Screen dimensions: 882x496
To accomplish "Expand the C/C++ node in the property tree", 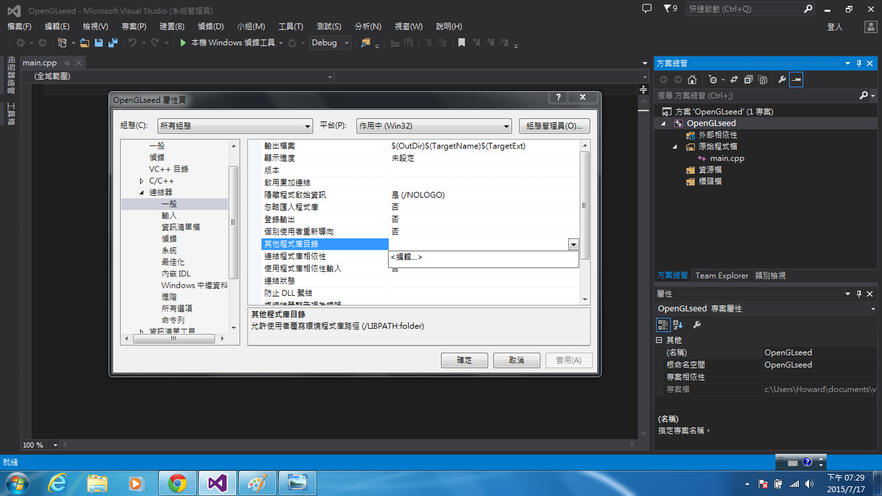I will pyautogui.click(x=141, y=181).
